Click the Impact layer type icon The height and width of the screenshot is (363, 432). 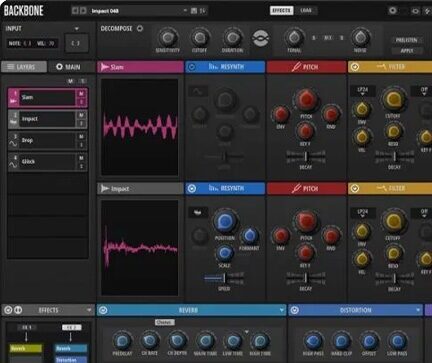coord(13,123)
